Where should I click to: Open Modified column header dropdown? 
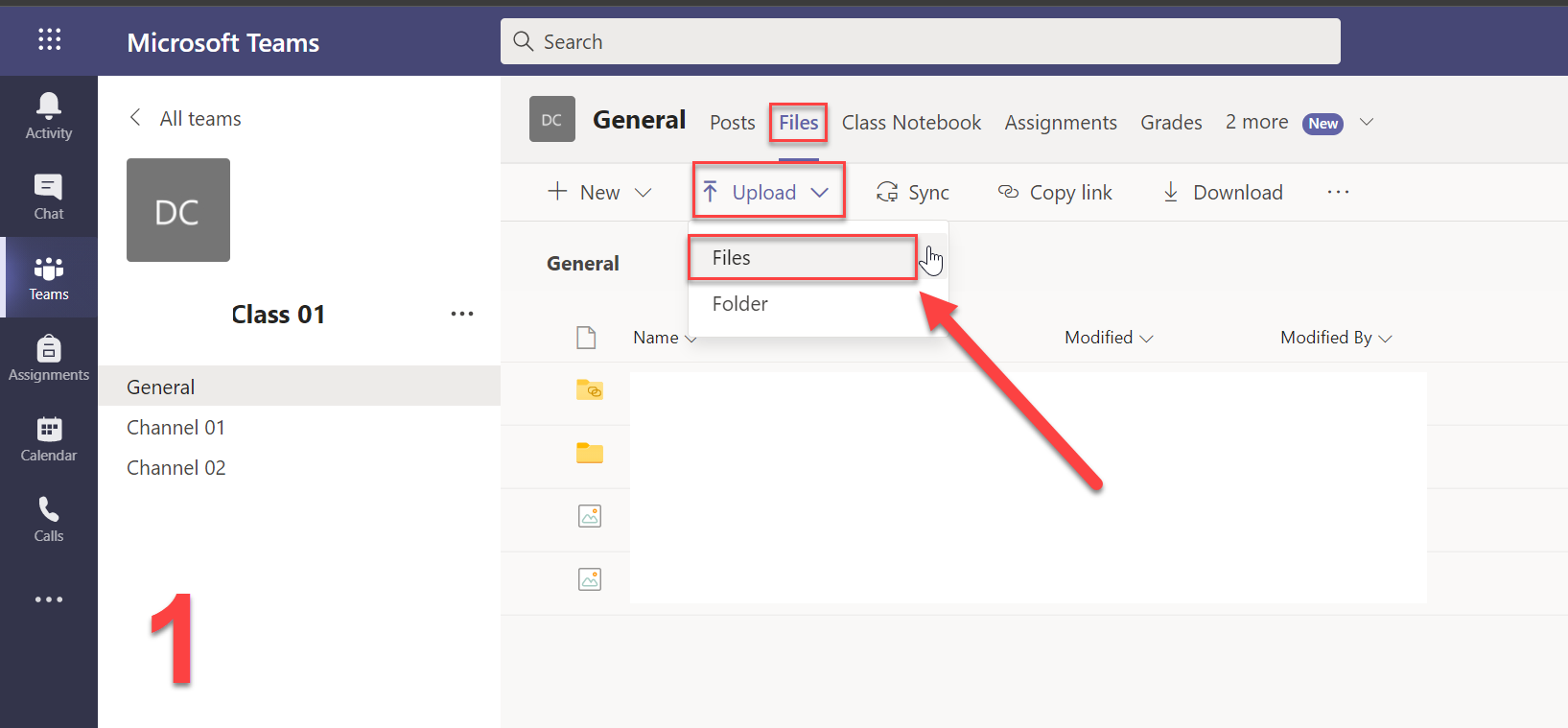[1109, 338]
